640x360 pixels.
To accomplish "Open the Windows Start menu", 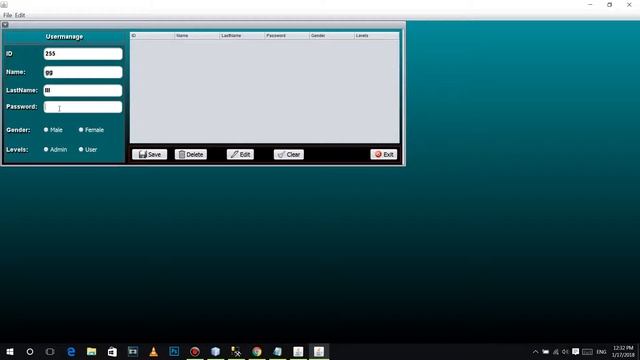I will [10, 351].
